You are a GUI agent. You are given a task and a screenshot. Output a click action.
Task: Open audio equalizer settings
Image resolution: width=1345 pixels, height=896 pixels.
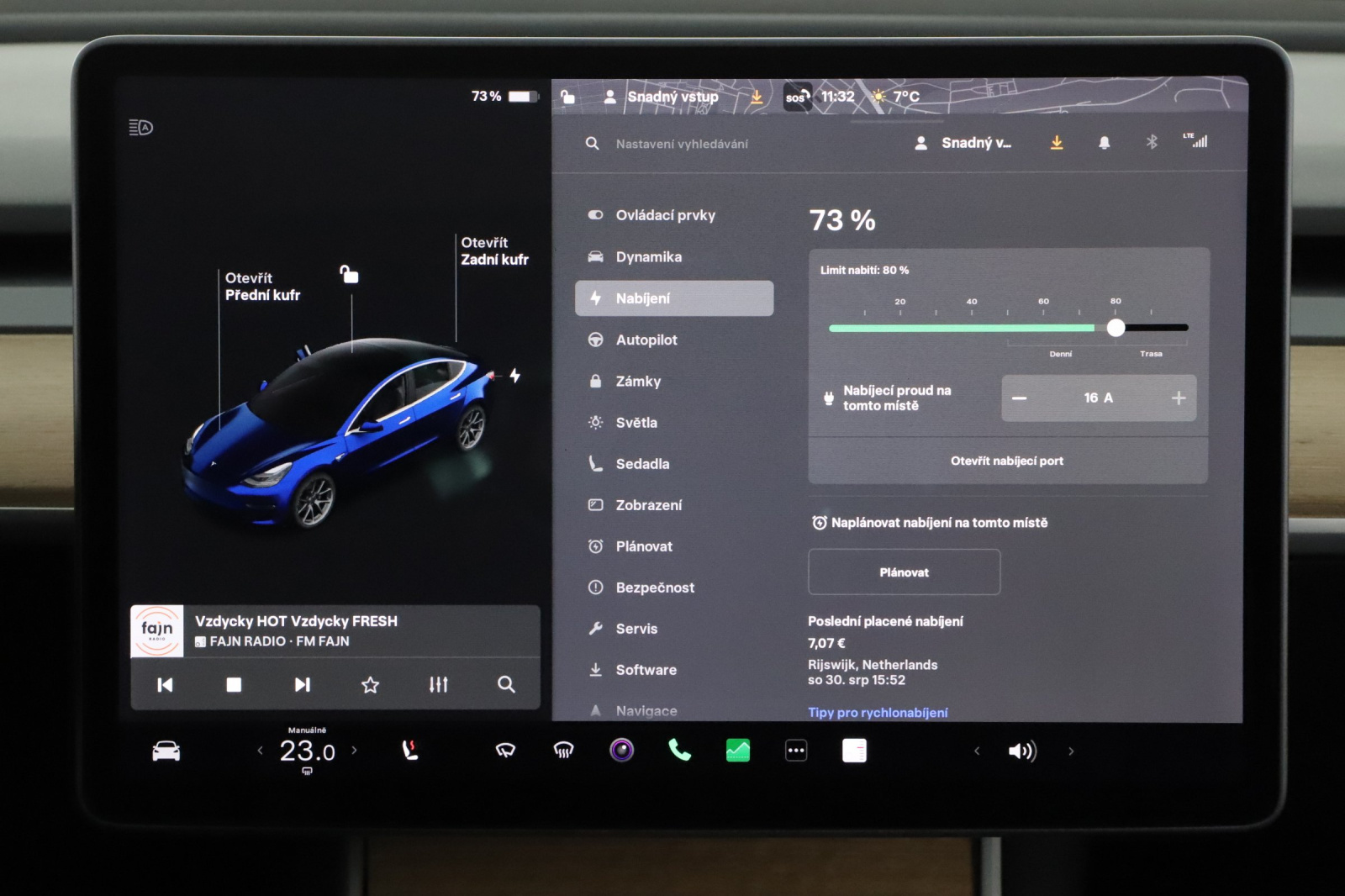438,685
